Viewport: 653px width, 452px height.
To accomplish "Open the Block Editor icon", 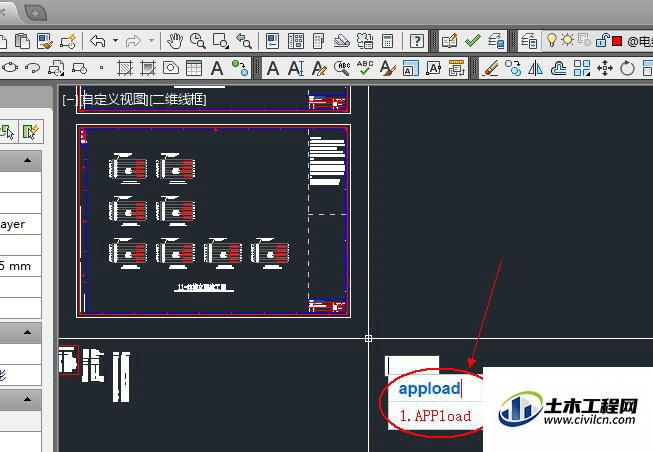I will 68,41.
